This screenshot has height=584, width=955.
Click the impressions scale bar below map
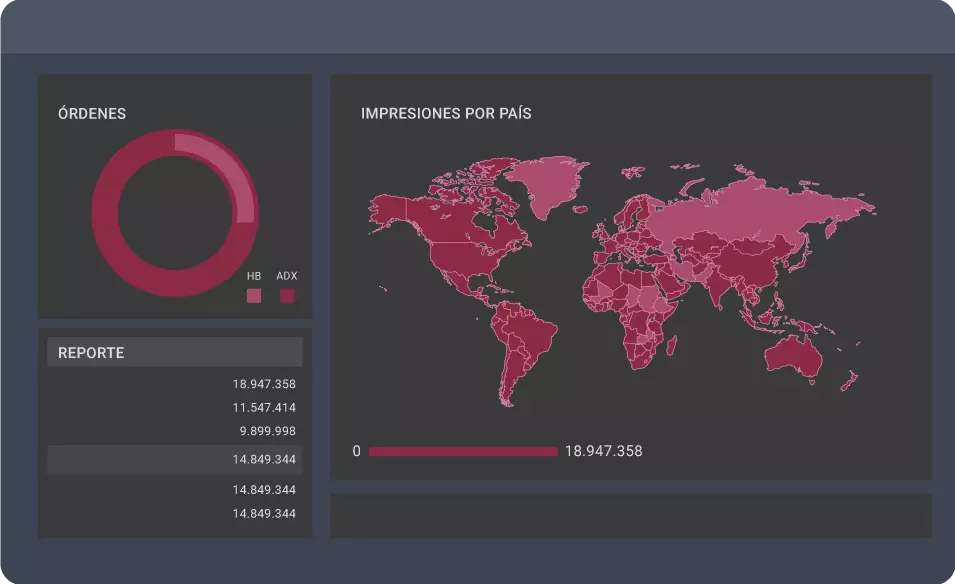coord(463,452)
